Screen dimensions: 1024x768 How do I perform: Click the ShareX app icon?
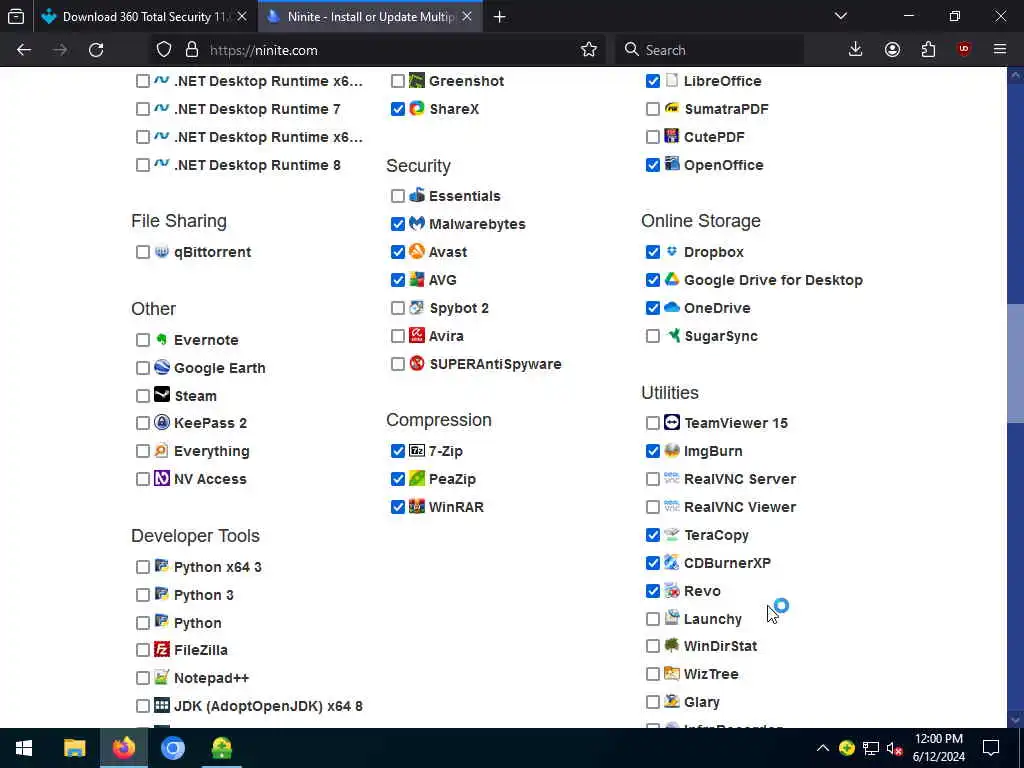click(417, 108)
